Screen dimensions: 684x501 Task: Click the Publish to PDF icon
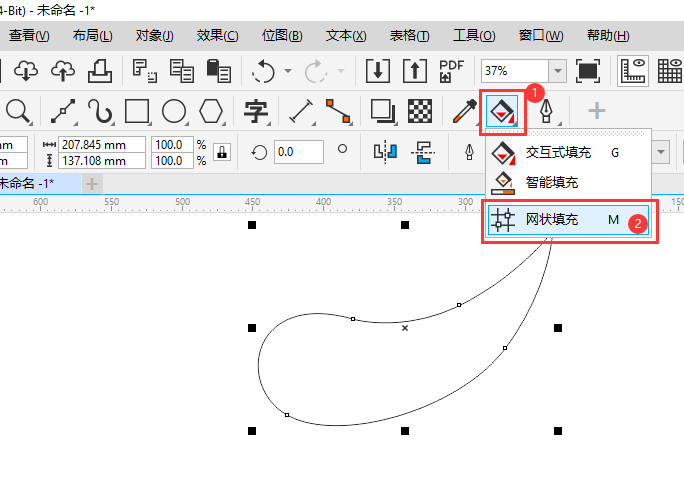click(x=451, y=71)
